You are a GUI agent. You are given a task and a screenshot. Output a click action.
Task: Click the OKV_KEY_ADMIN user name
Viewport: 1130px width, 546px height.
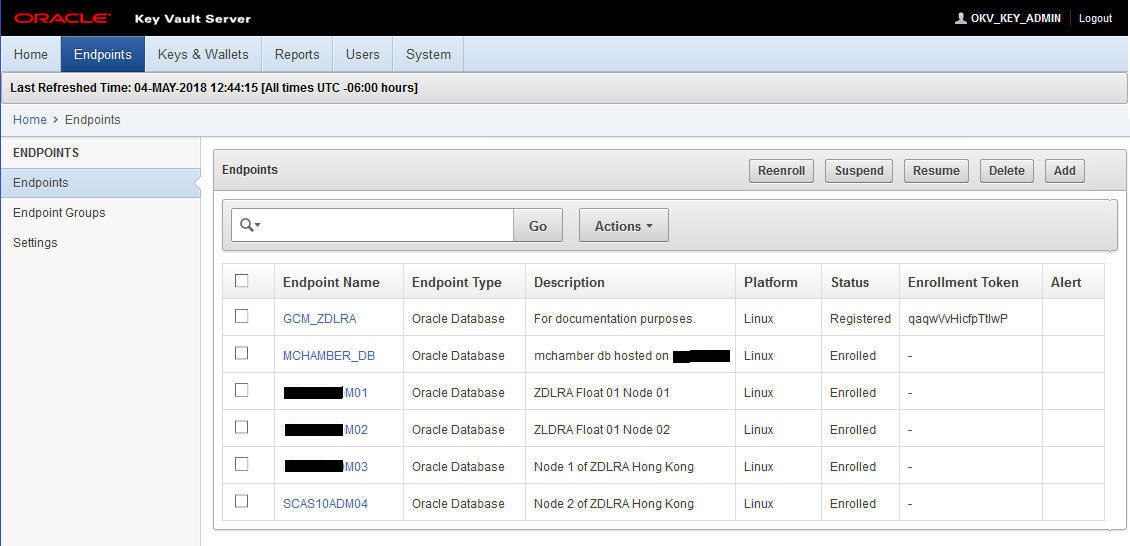point(1015,18)
